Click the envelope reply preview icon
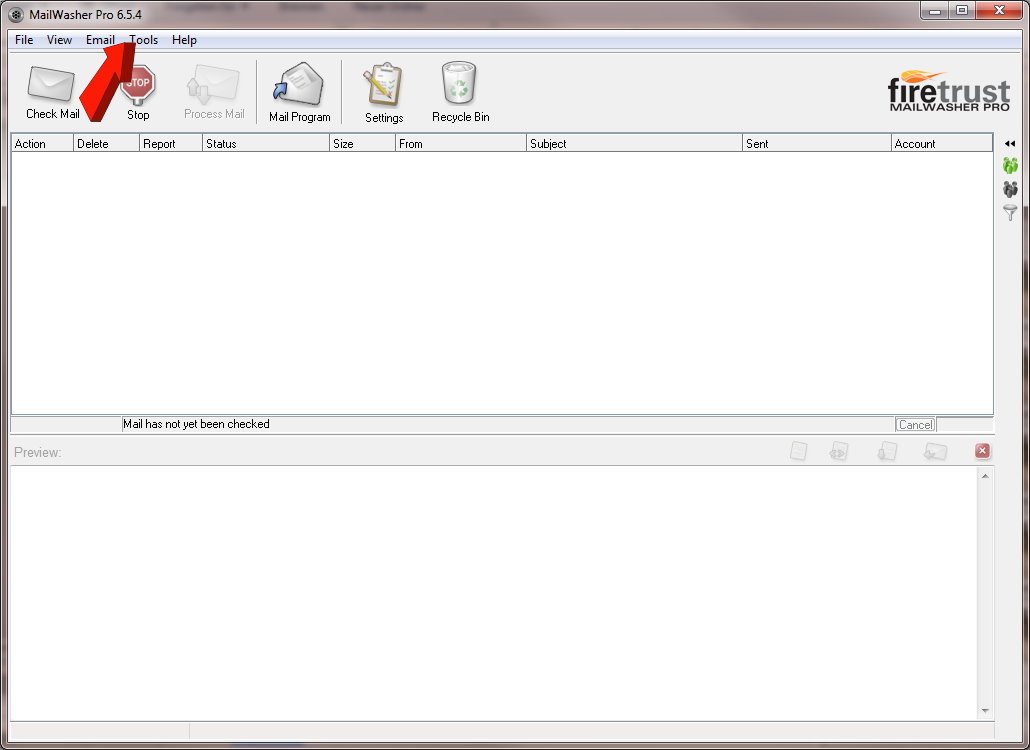 935,451
